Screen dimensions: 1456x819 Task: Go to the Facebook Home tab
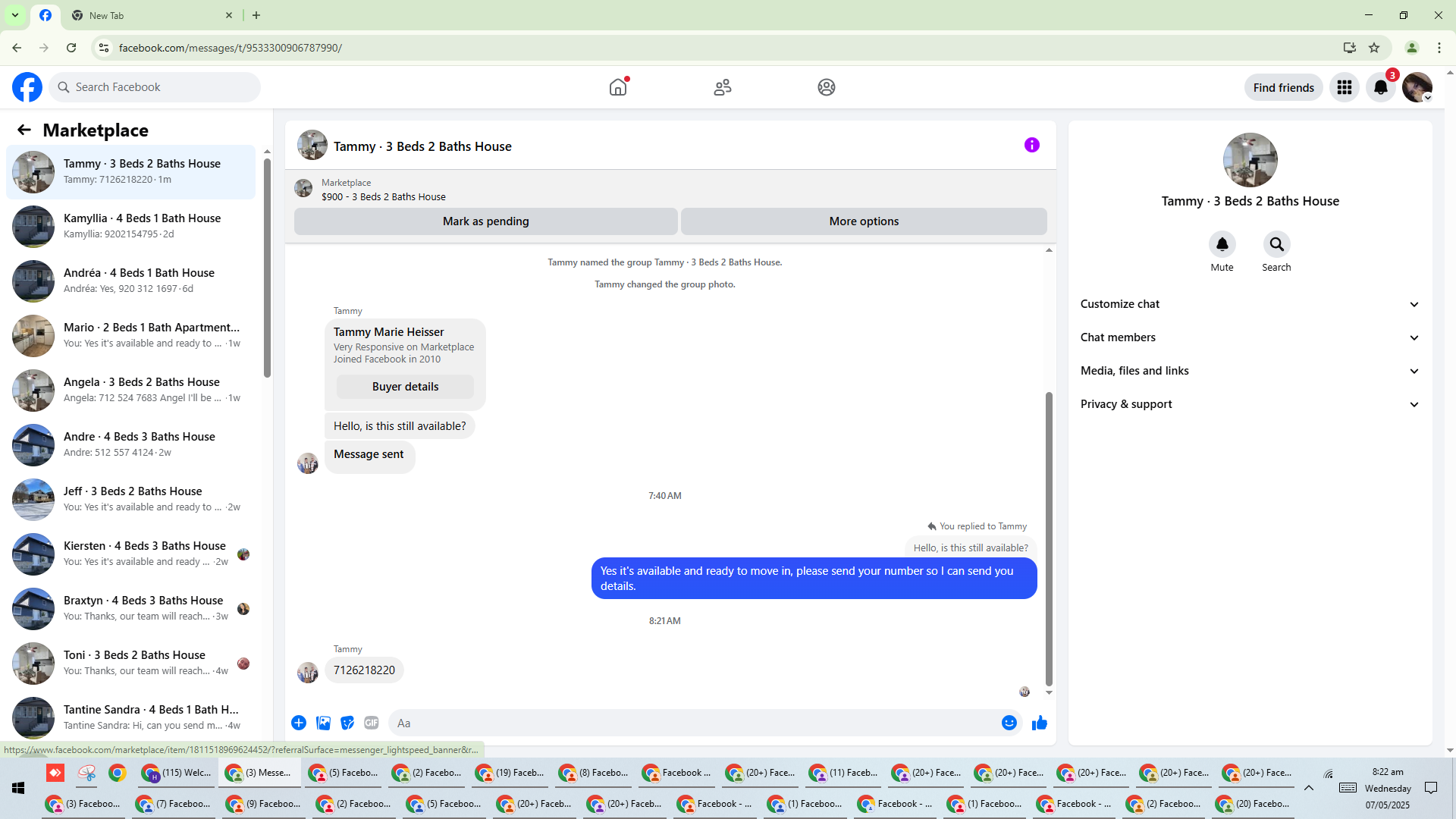tap(618, 87)
